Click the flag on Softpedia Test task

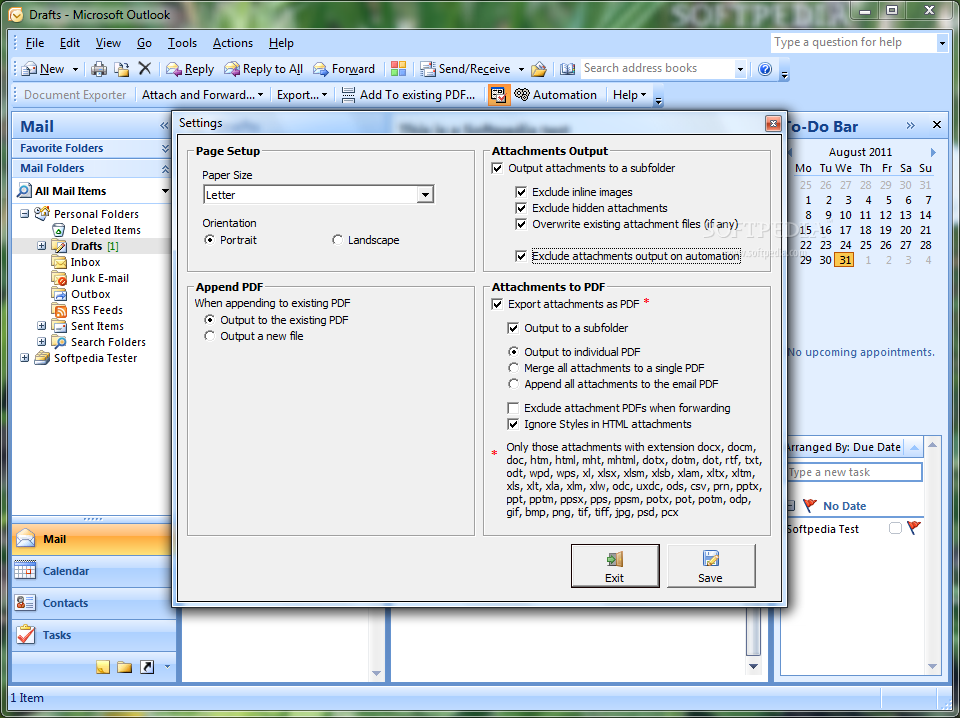(x=914, y=528)
